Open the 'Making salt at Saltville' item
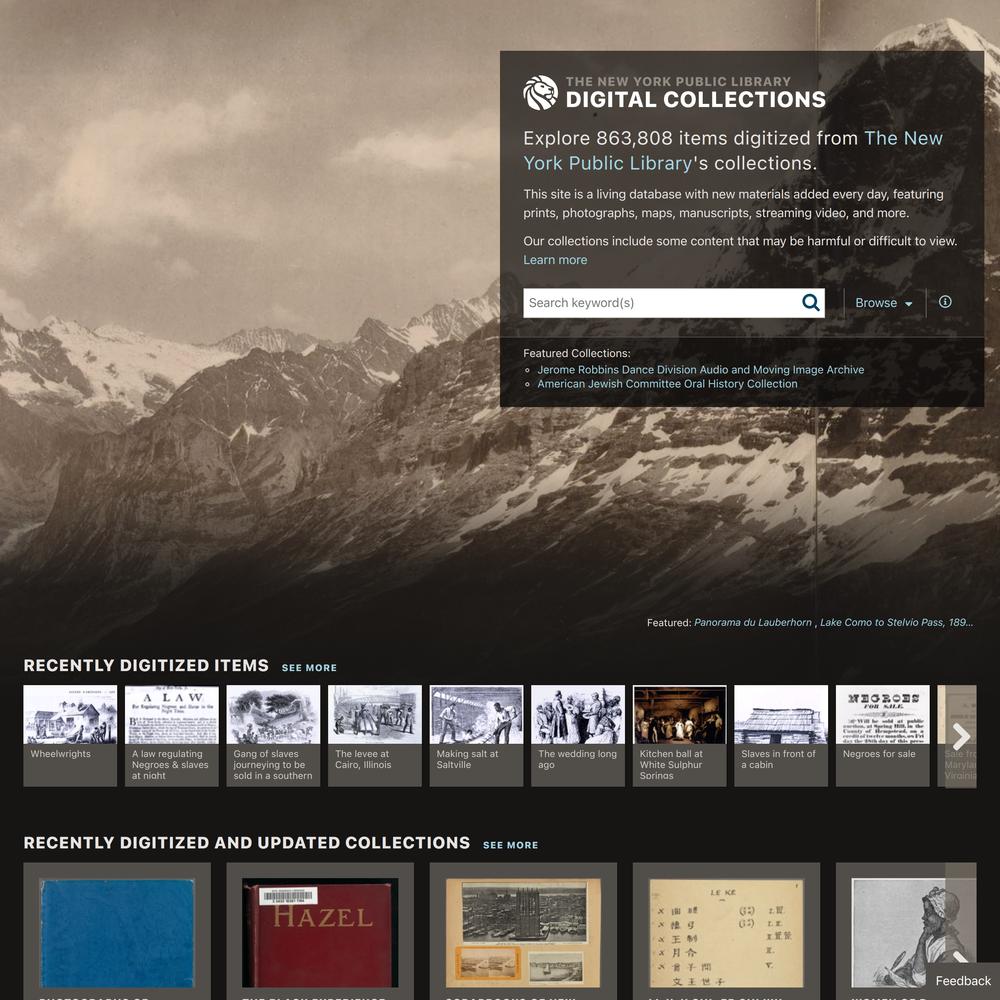Screen dimensions: 1000x1000 pyautogui.click(x=476, y=735)
